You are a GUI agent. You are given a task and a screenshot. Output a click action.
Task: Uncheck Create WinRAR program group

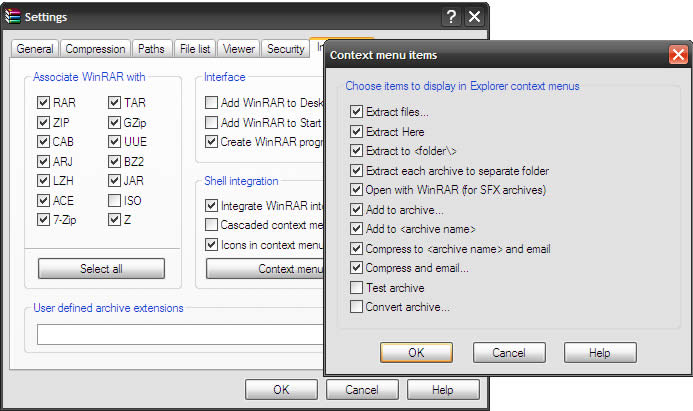click(x=211, y=141)
